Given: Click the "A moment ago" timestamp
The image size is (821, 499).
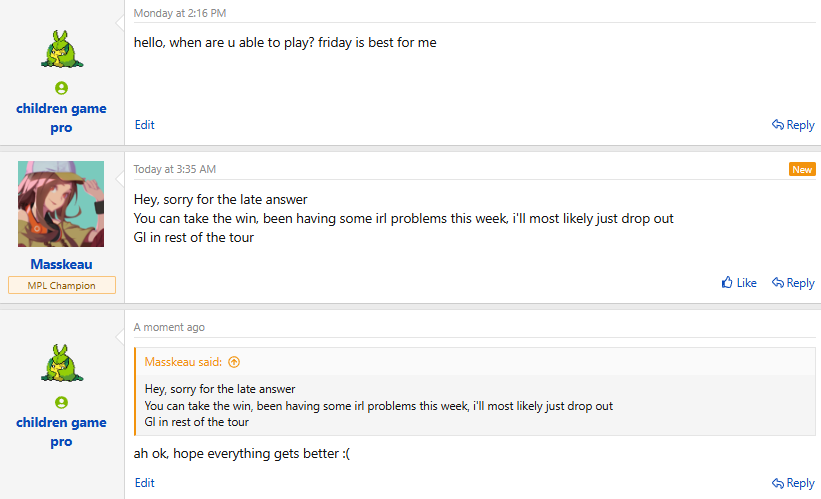Looking at the screenshot, I should [x=169, y=327].
